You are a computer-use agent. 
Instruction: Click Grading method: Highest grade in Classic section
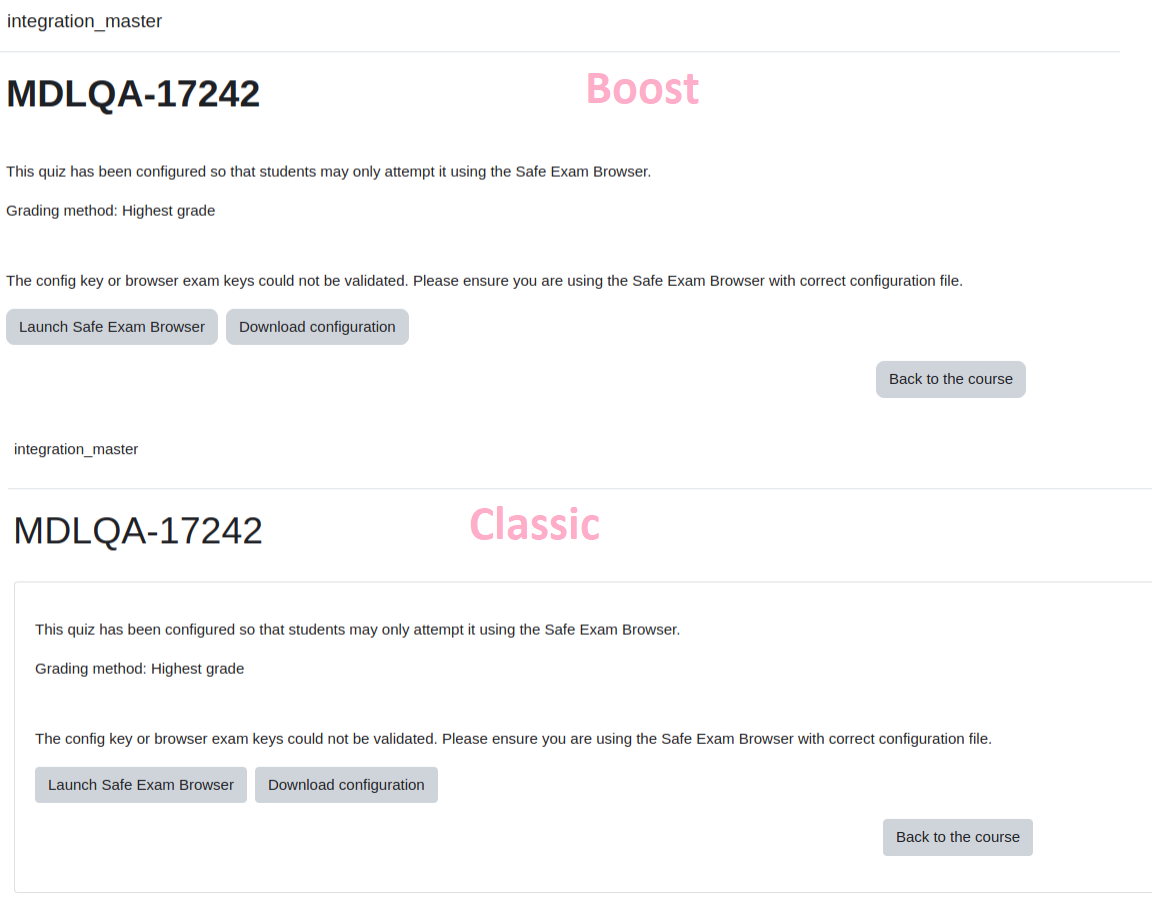point(140,669)
